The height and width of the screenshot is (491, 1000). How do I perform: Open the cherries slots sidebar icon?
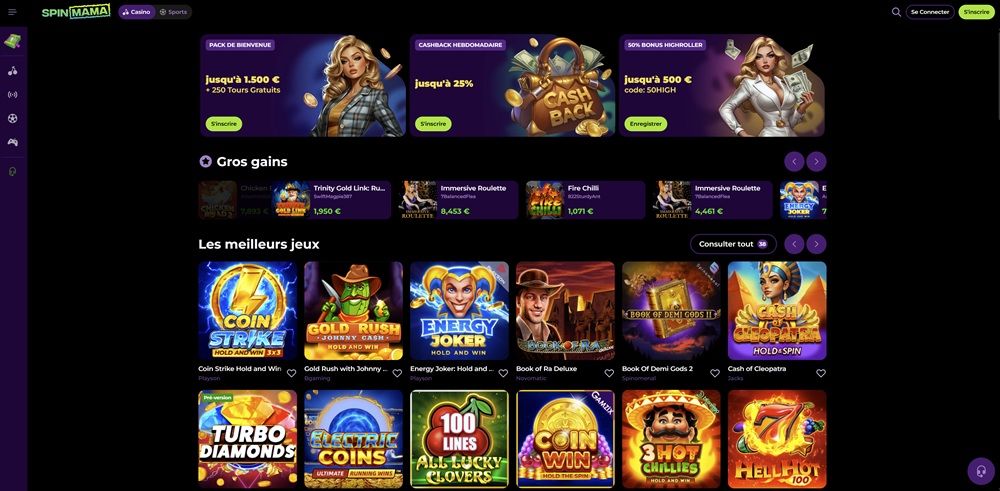click(12, 71)
